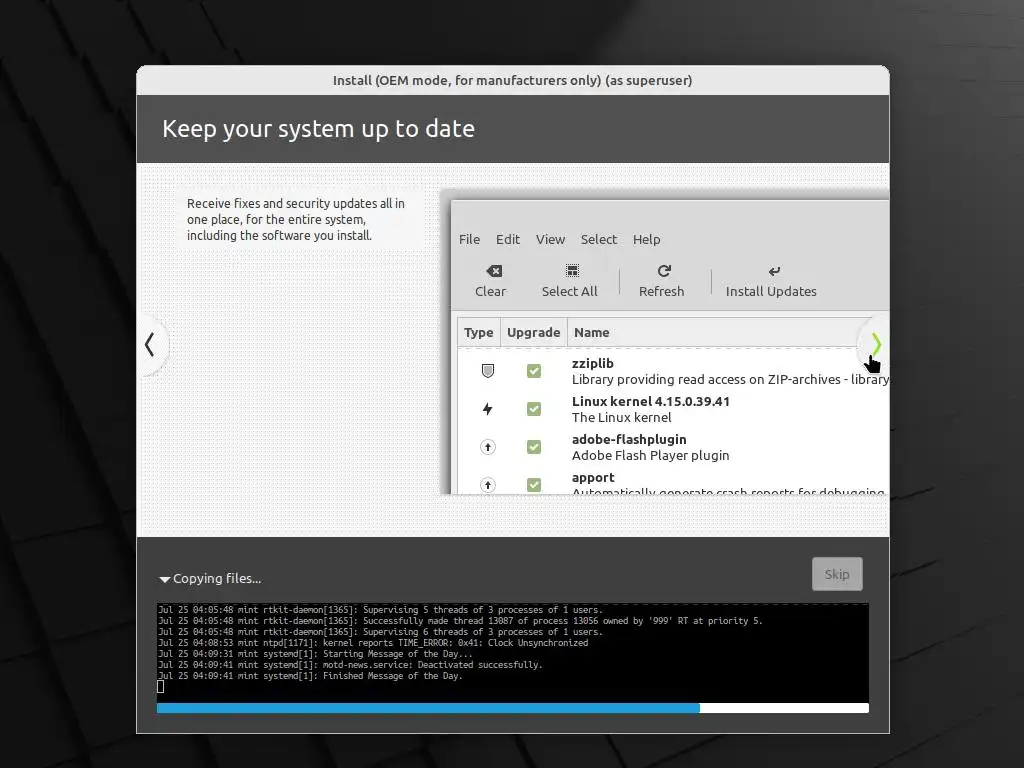Click the up-arrow icon beside apport
The image size is (1024, 768).
click(487, 485)
